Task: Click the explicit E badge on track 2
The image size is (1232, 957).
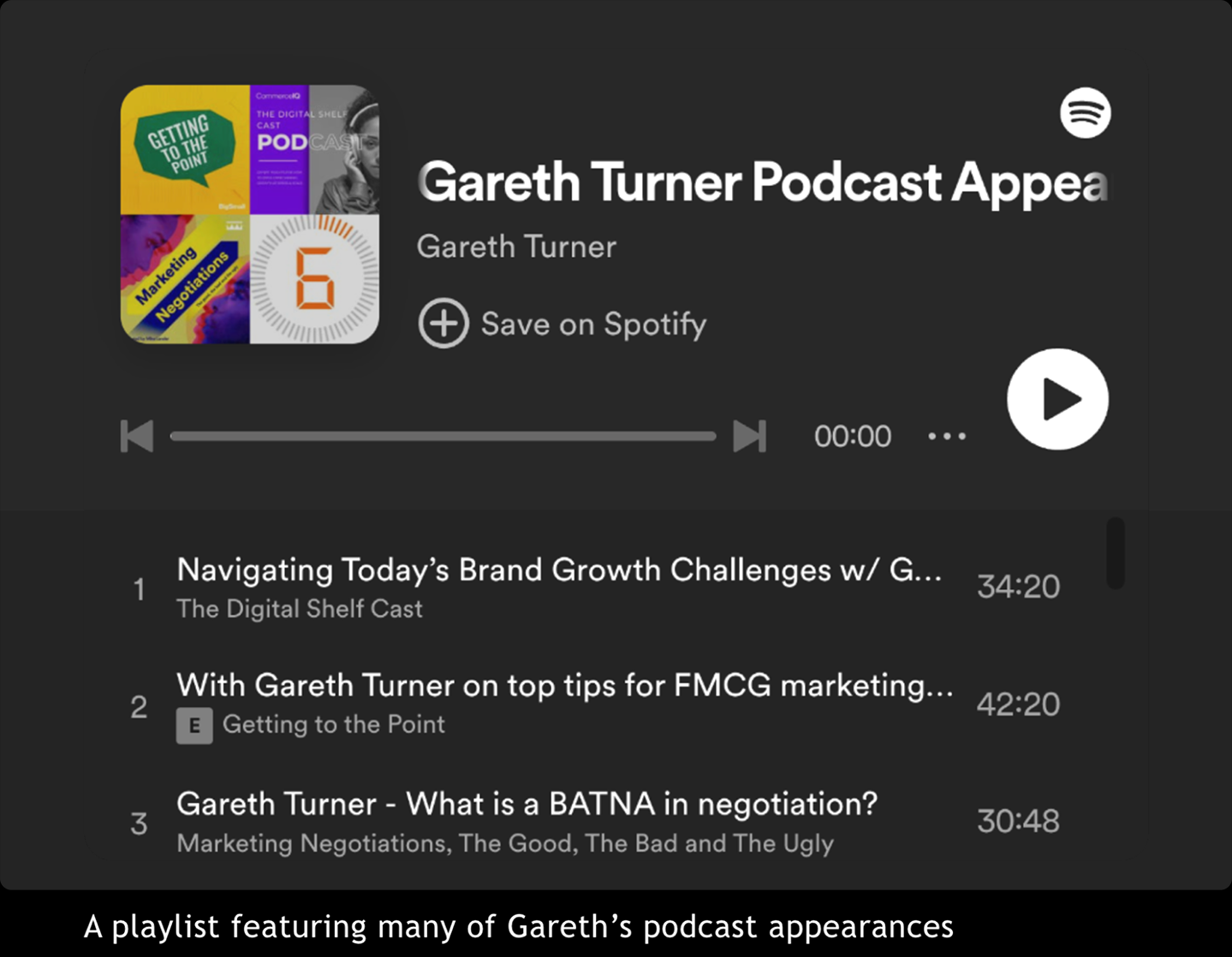Action: click(194, 726)
